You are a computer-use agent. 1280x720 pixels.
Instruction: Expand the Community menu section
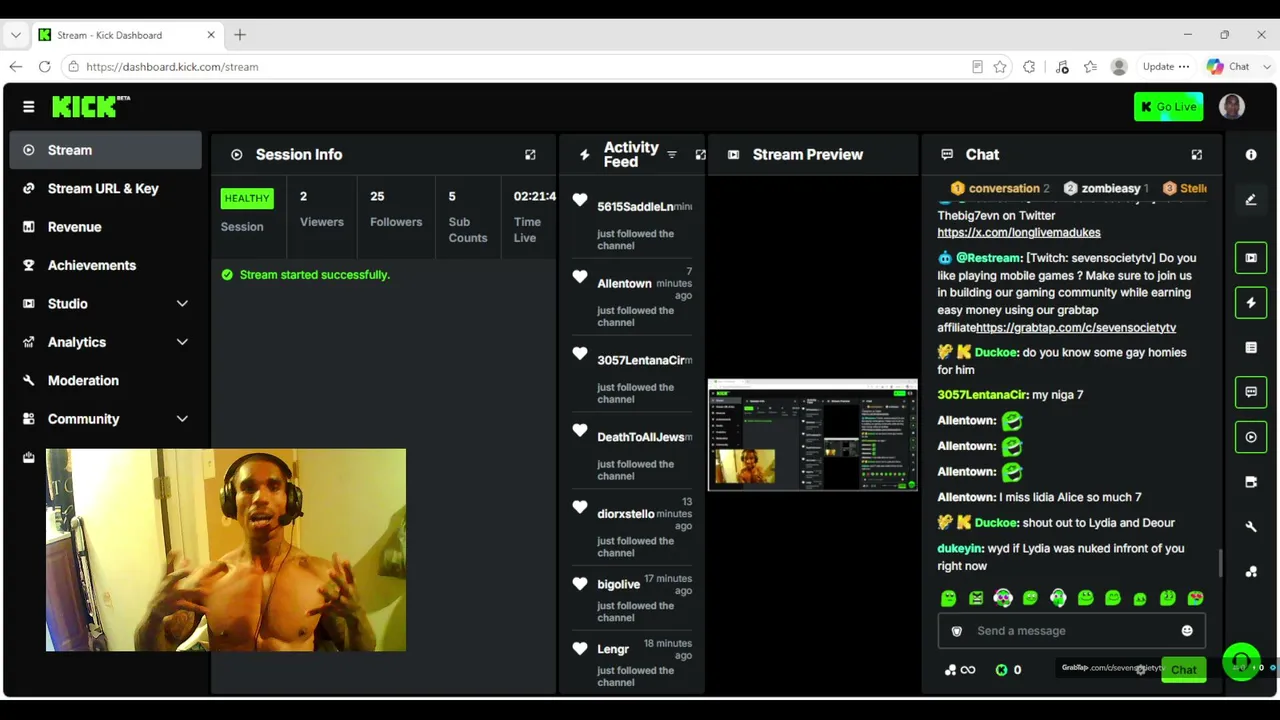[x=106, y=419]
